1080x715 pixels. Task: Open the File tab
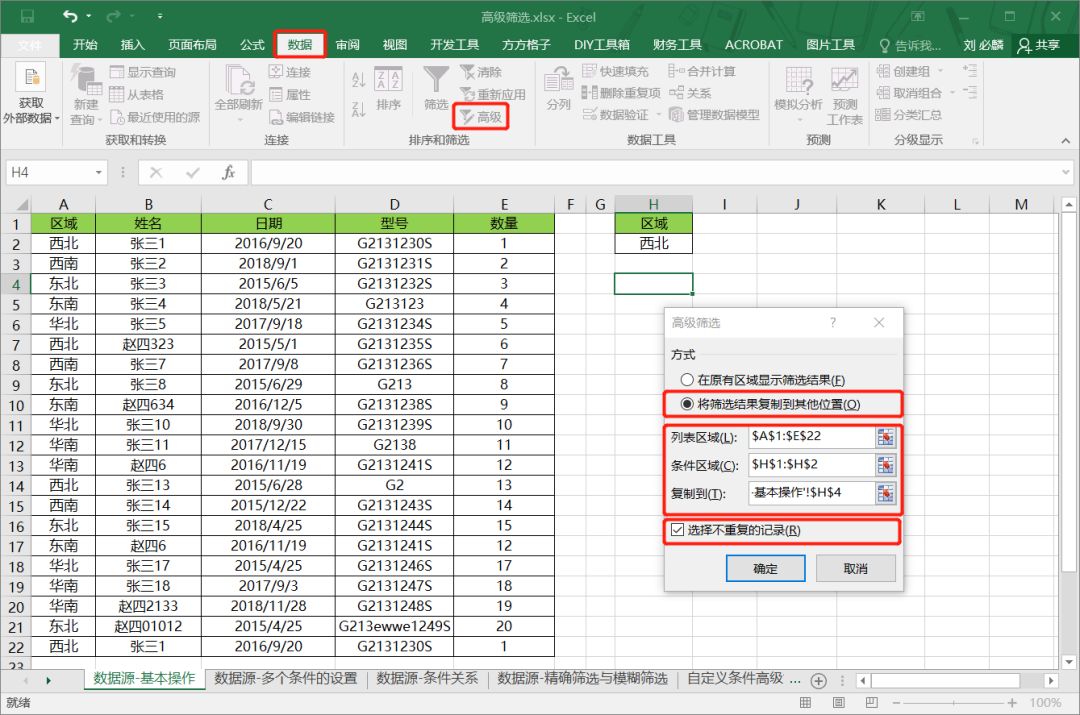tap(30, 45)
